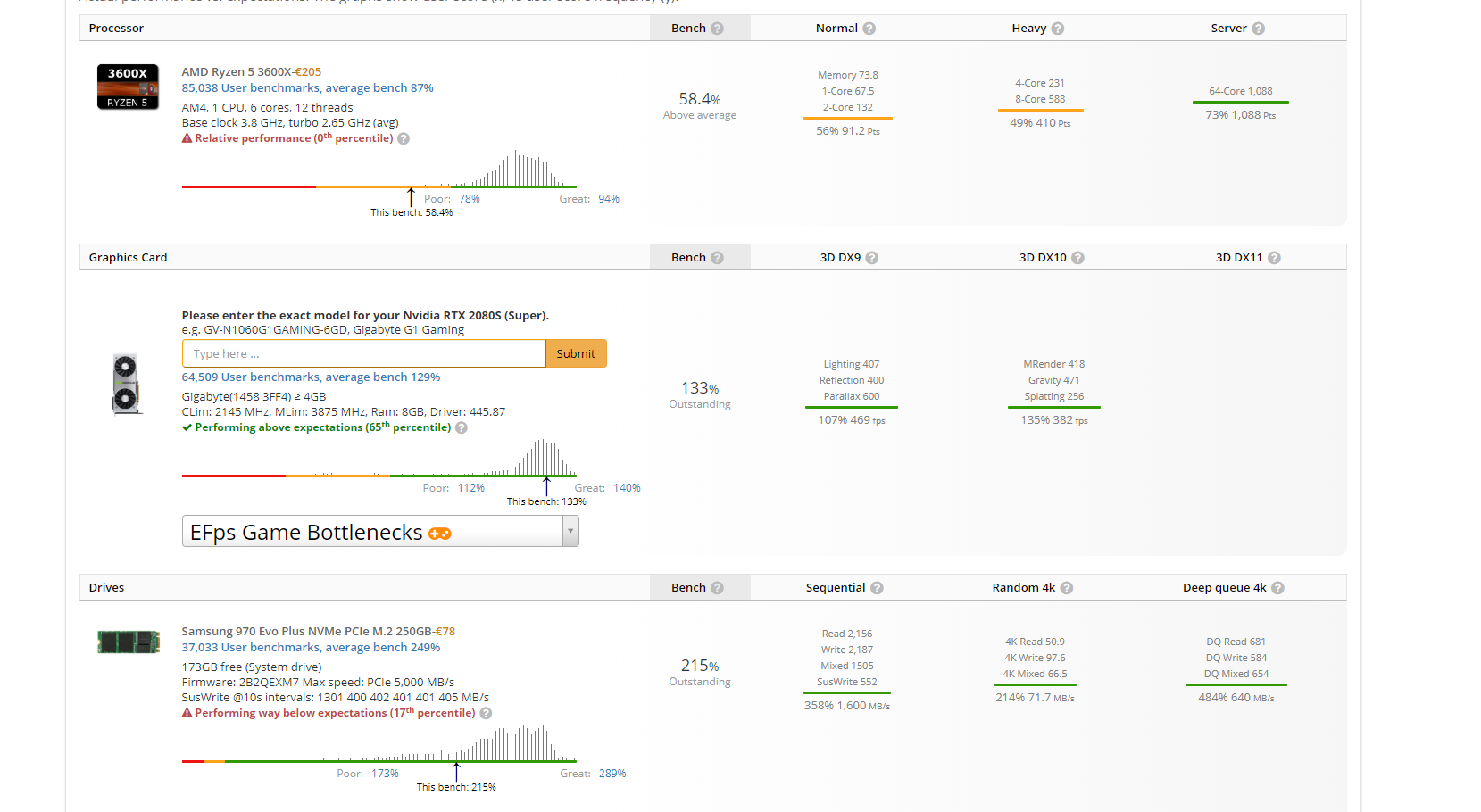Viewport: 1481px width, 812px height.
Task: Click help icon beside Server header
Action: pyautogui.click(x=1258, y=29)
